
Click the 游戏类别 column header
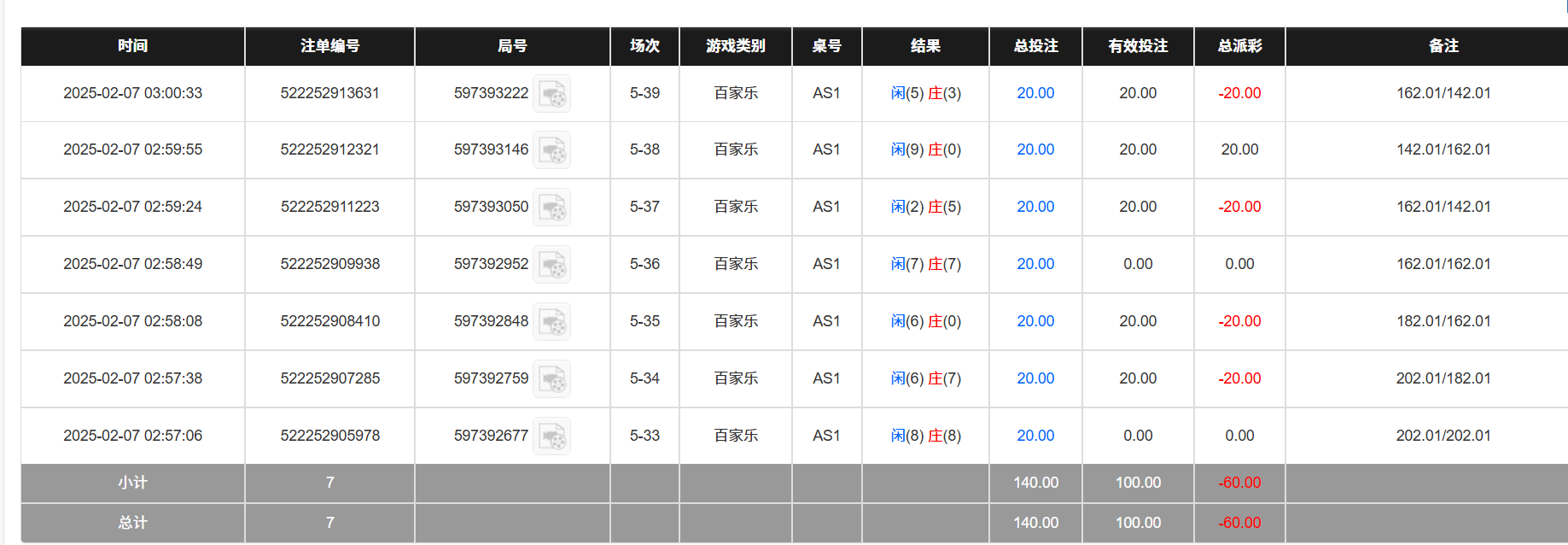pyautogui.click(x=735, y=46)
